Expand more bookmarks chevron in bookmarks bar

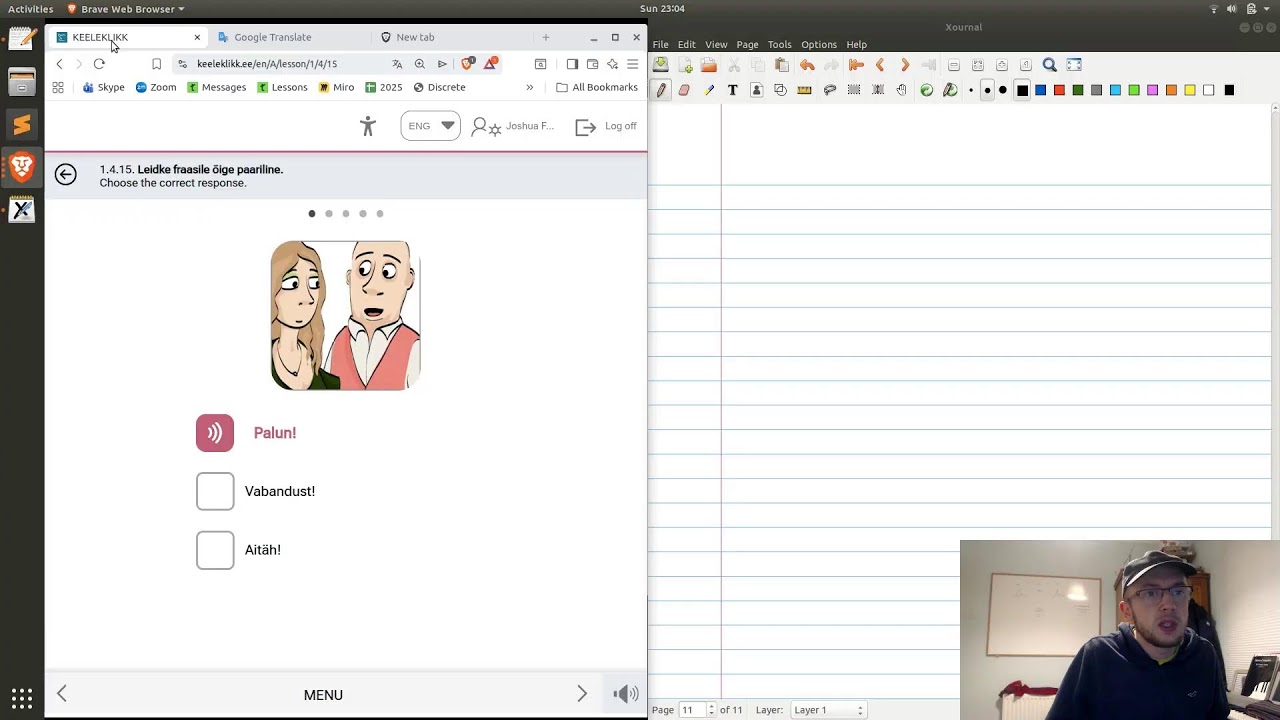[x=530, y=87]
